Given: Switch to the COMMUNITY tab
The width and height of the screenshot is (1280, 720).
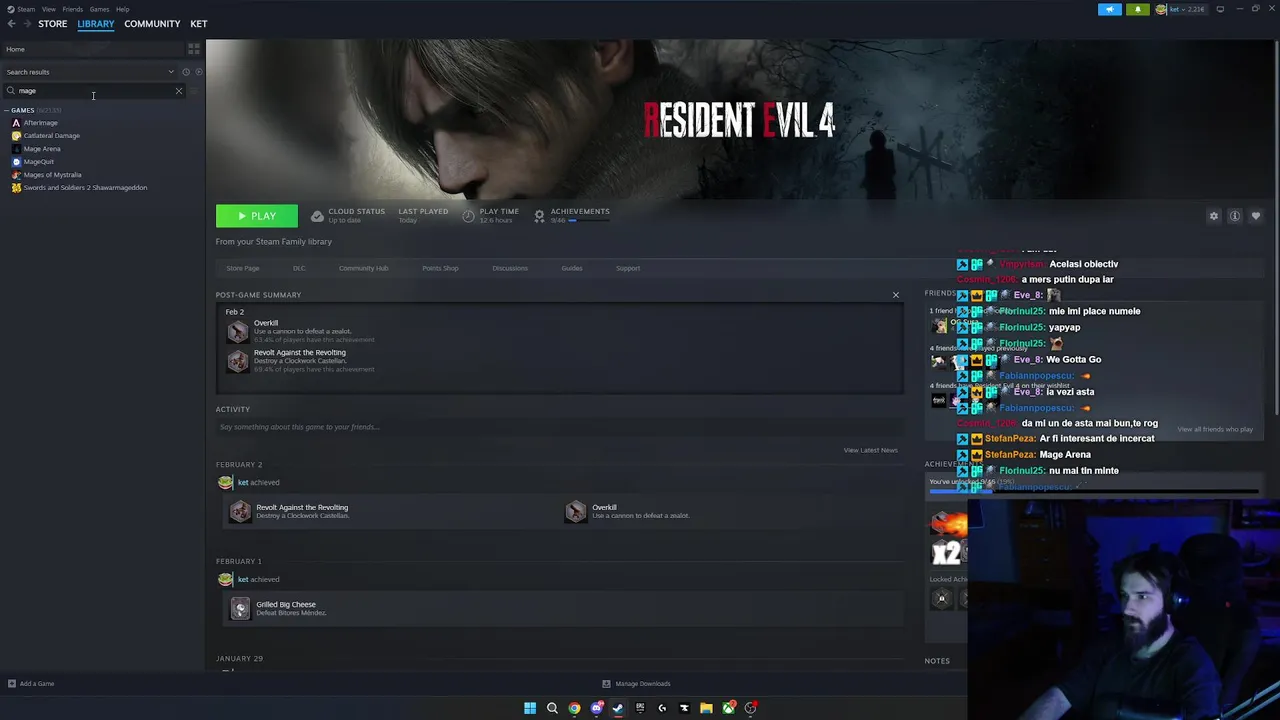Looking at the screenshot, I should [152, 24].
